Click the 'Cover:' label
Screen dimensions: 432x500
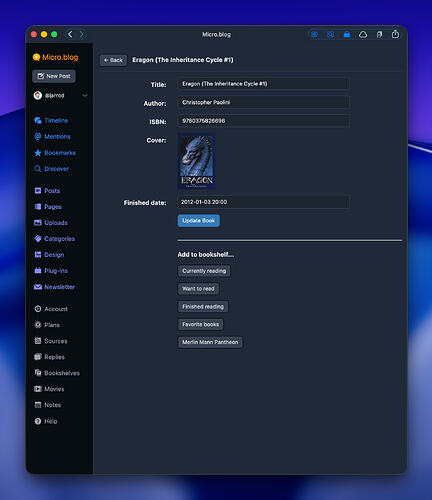(156, 140)
